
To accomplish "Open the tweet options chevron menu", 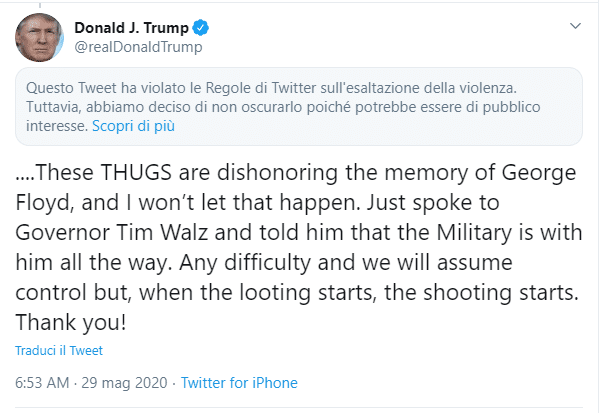I will (574, 24).
